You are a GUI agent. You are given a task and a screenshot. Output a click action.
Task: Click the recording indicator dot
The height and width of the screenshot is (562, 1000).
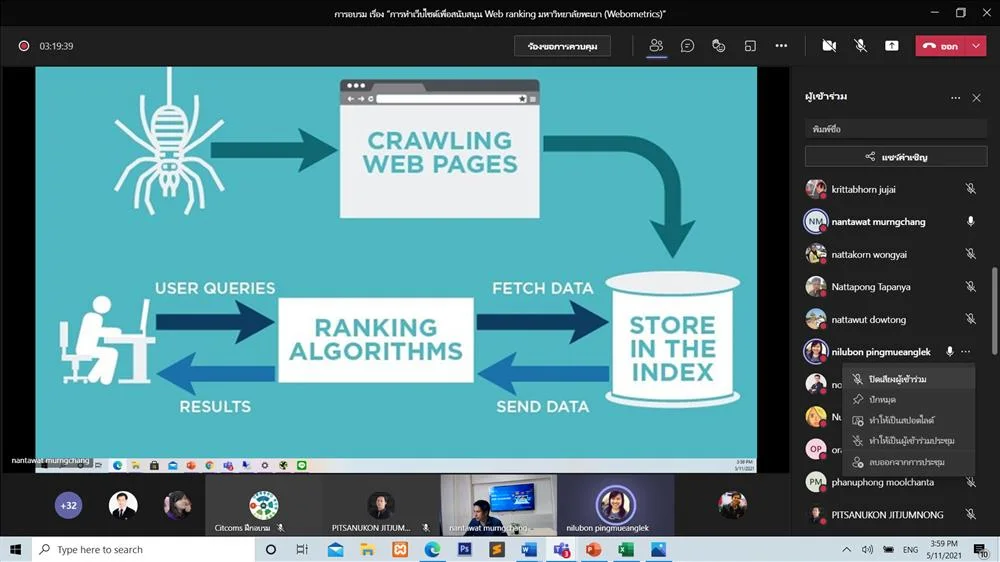tap(24, 46)
